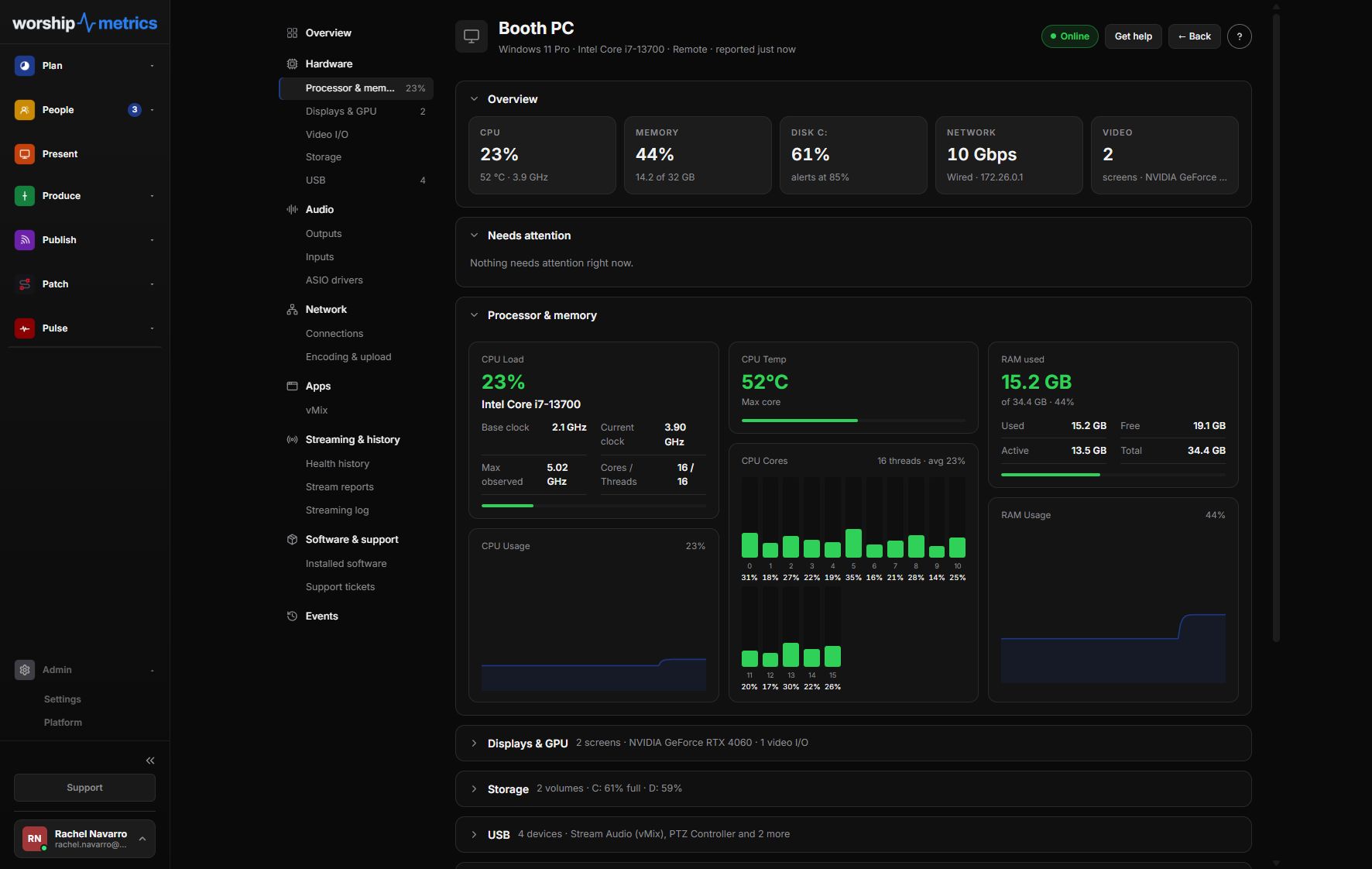The image size is (1372, 869).
Task: Collapse the Needs attention section
Action: 475,235
